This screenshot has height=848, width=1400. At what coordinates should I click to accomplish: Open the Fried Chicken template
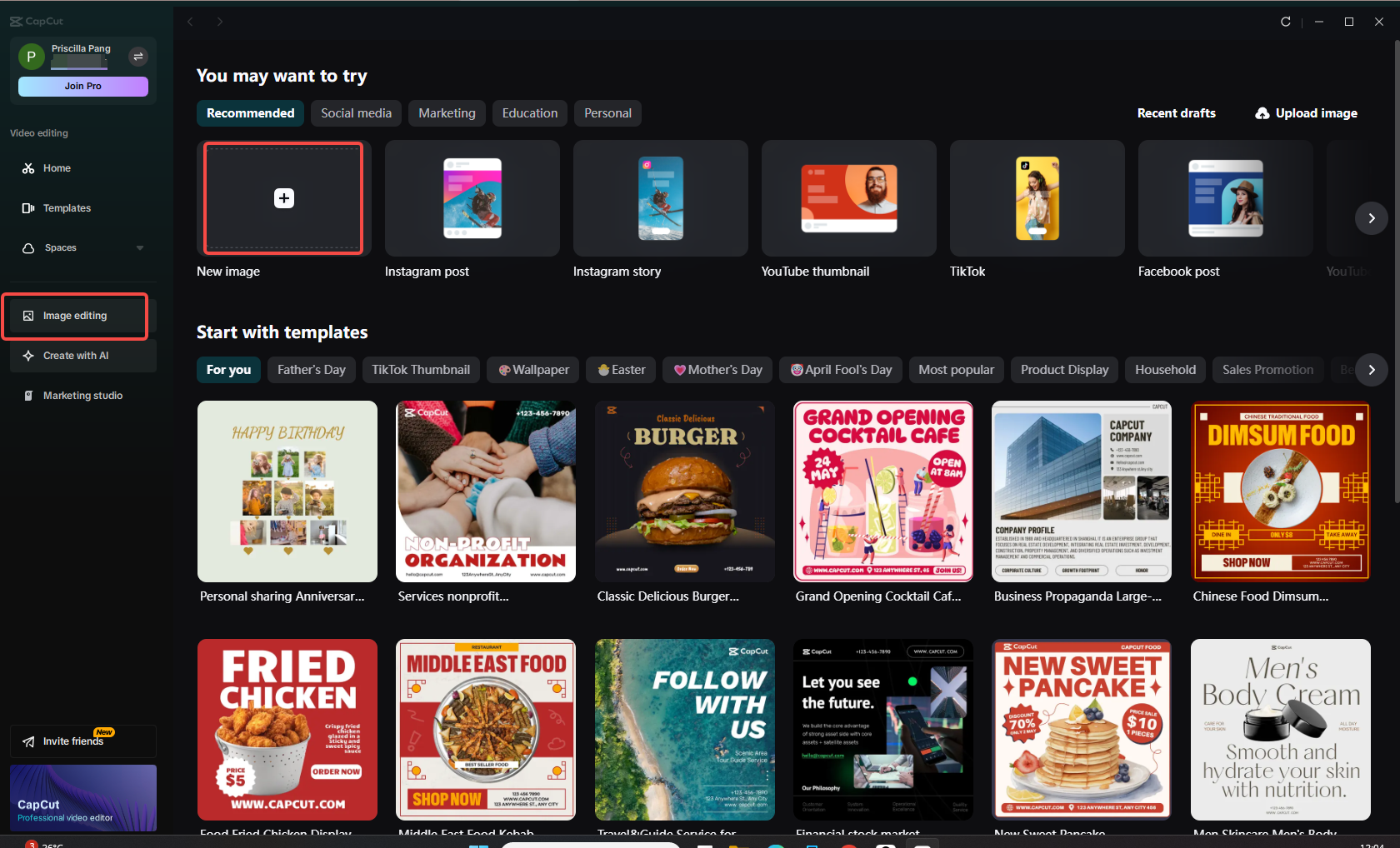click(x=287, y=730)
